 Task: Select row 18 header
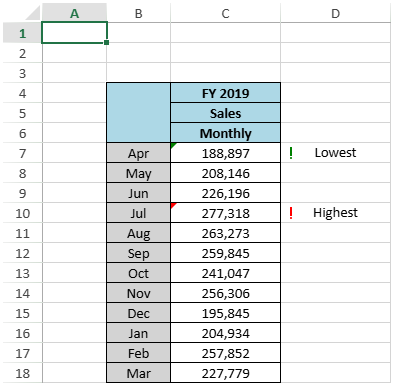tap(22, 373)
